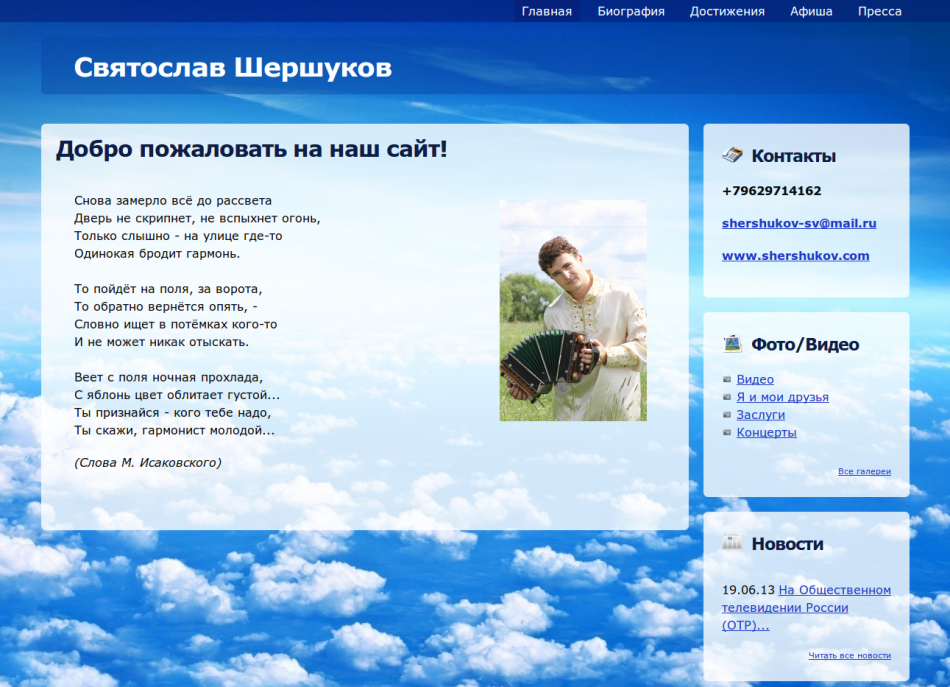Open the Пресса navigation item
This screenshot has width=950, height=687.
(x=879, y=12)
